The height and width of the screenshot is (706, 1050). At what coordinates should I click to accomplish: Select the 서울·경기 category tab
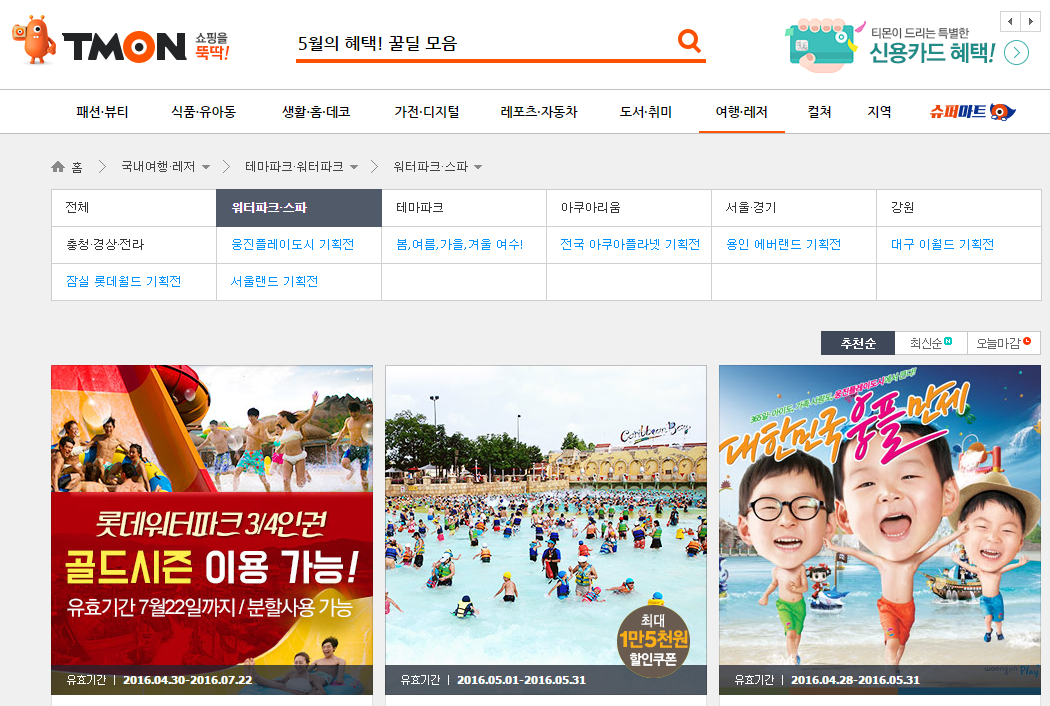(794, 208)
